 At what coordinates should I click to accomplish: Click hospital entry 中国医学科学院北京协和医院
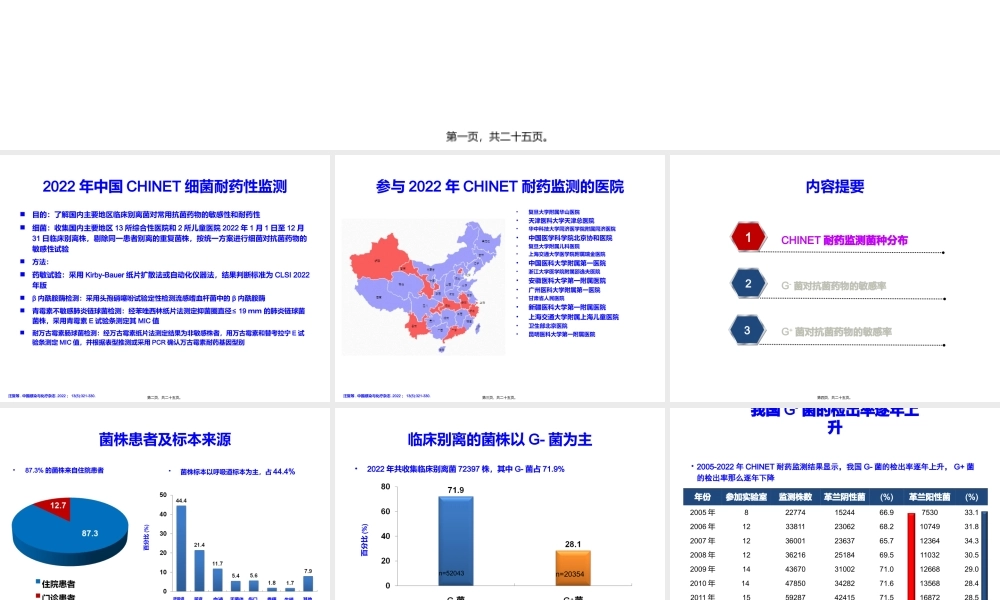click(x=570, y=238)
